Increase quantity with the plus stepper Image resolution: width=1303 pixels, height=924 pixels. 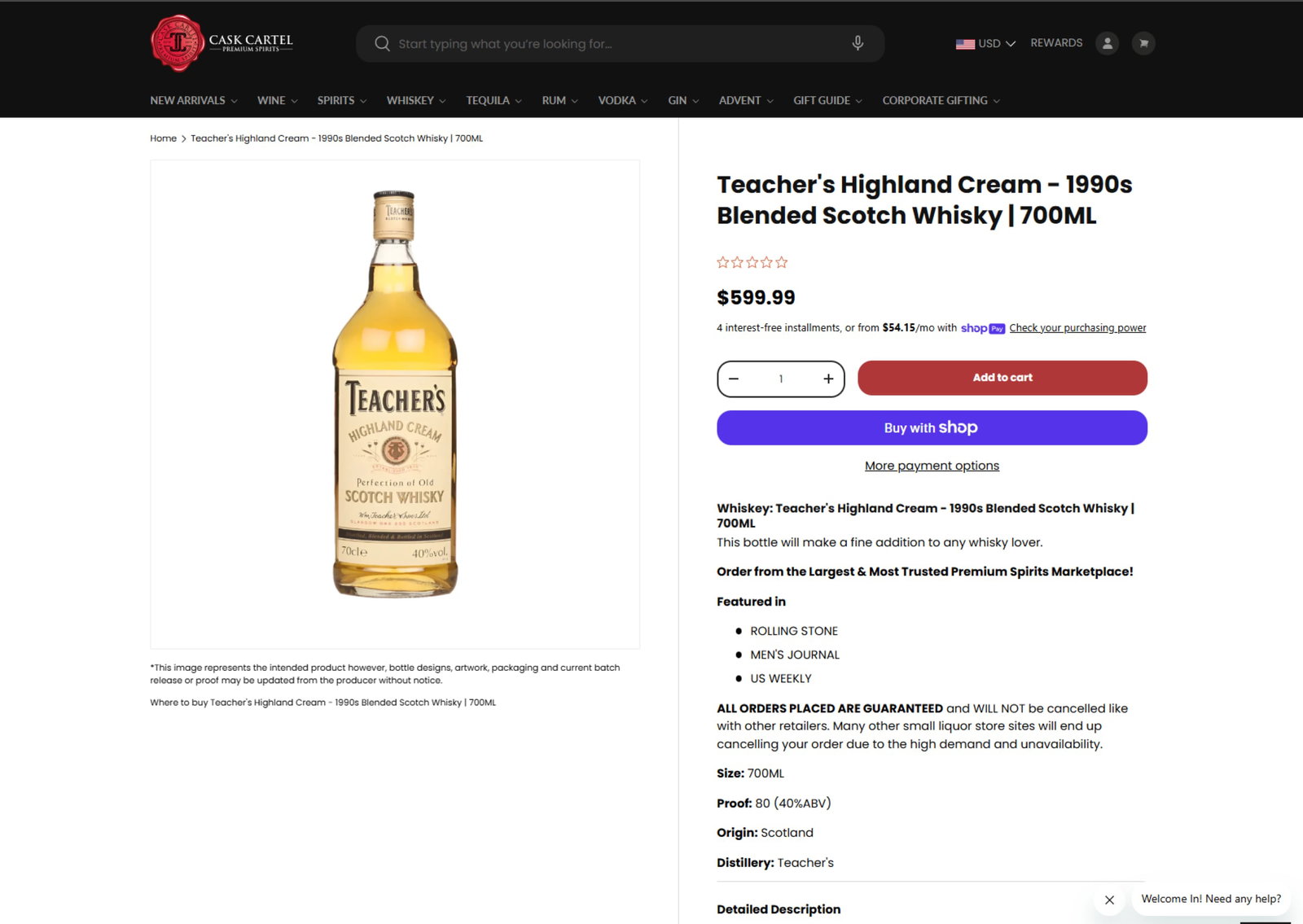click(x=827, y=379)
